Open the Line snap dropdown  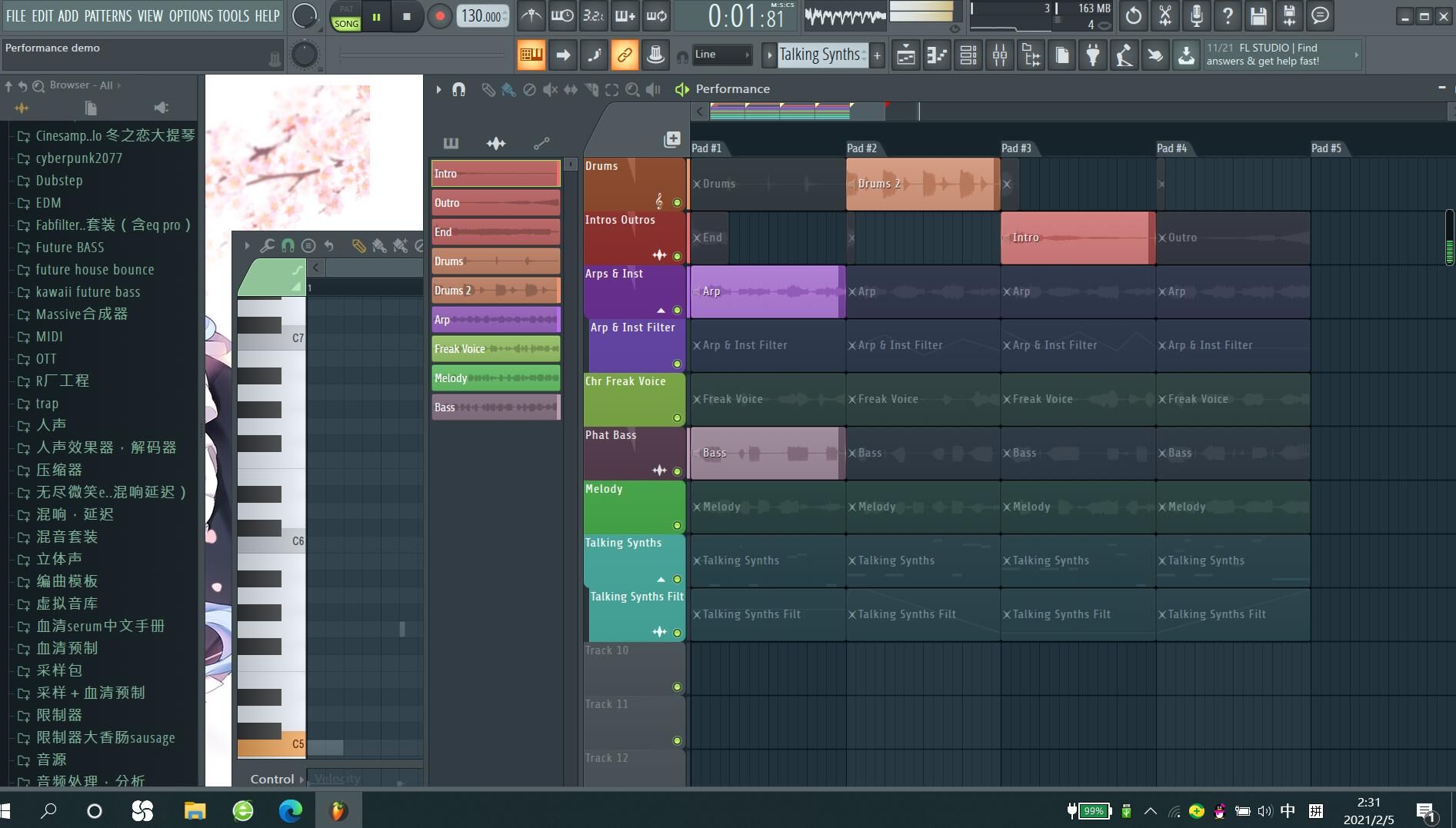click(x=721, y=55)
